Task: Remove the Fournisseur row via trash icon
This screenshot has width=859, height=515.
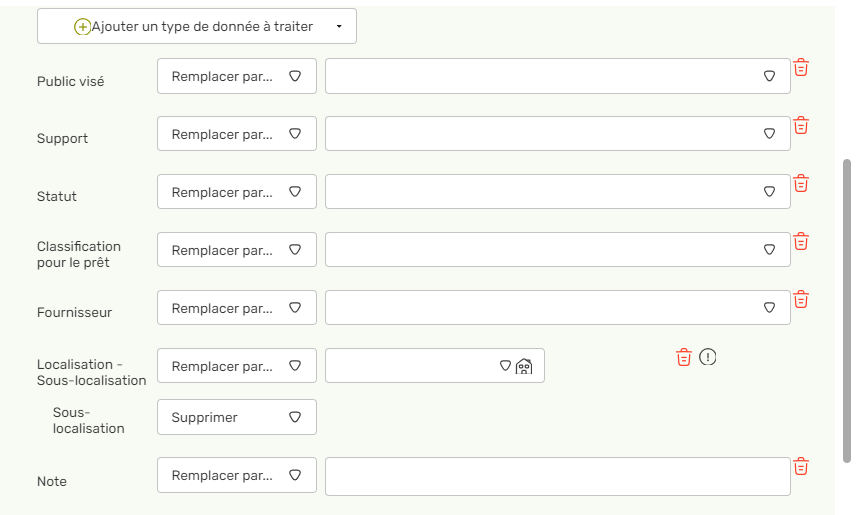Action: pyautogui.click(x=801, y=300)
